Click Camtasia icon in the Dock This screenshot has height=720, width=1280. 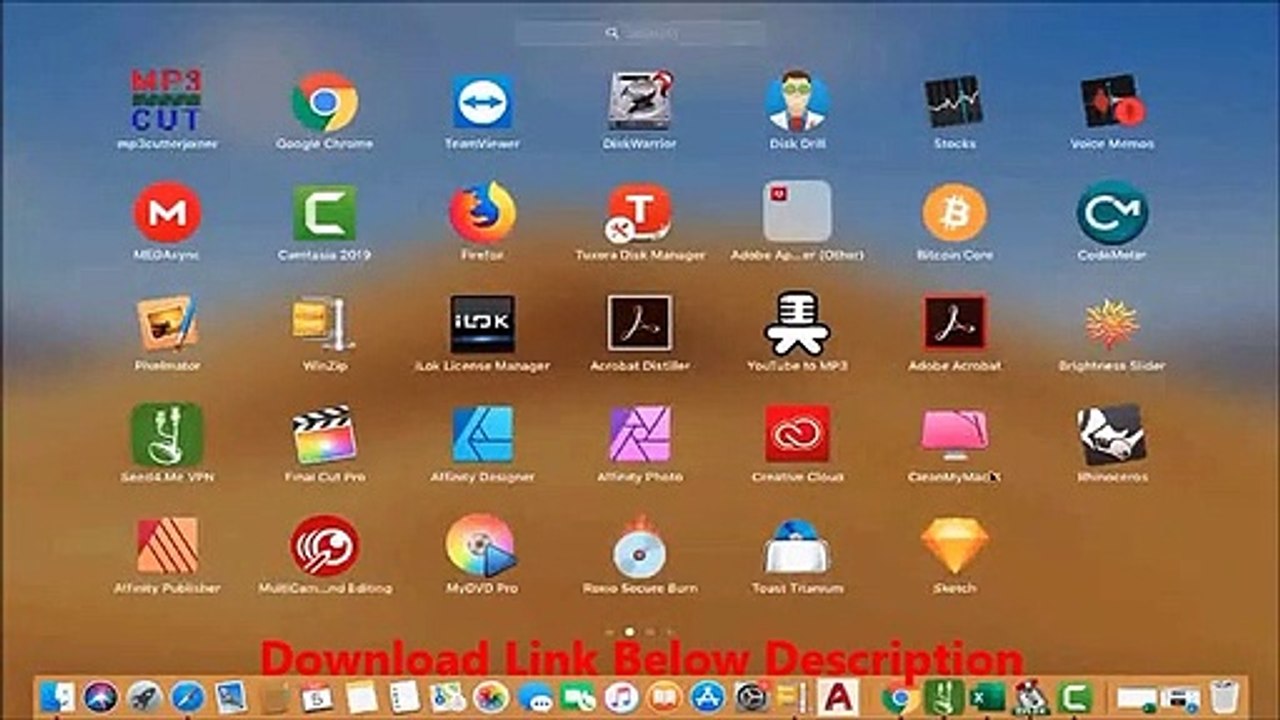click(x=1075, y=696)
